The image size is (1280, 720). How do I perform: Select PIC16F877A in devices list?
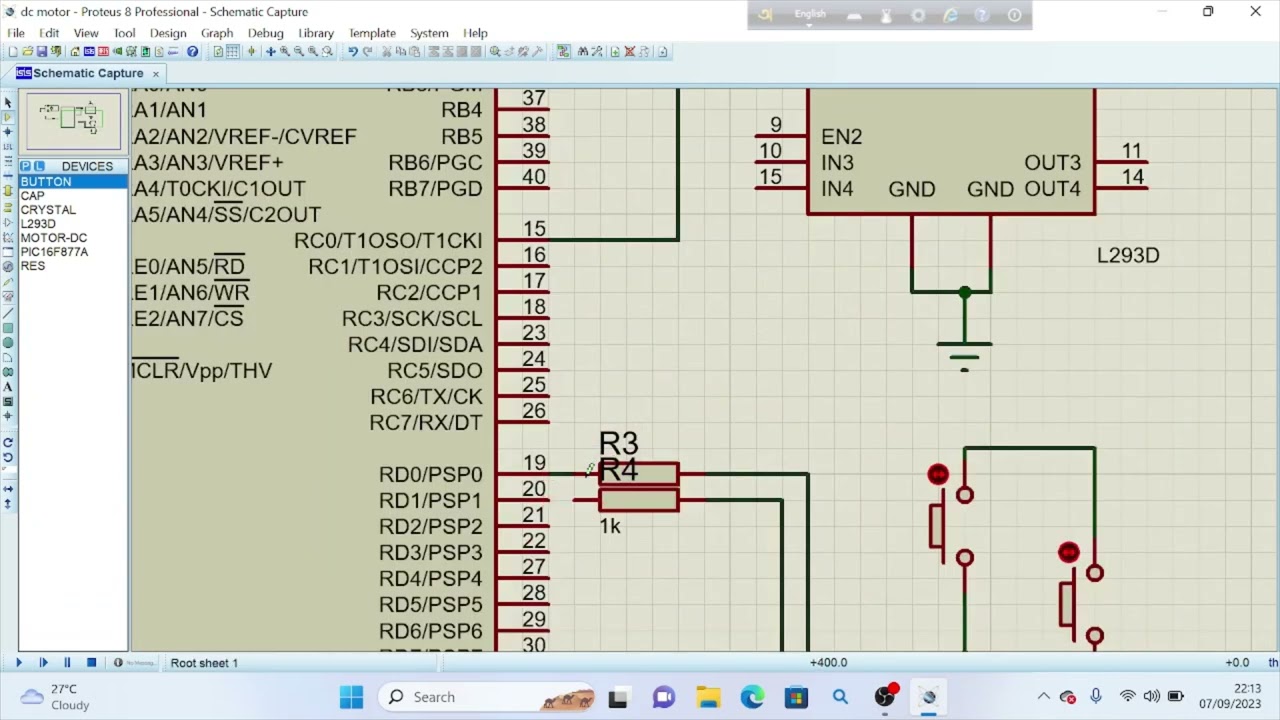coord(73,252)
